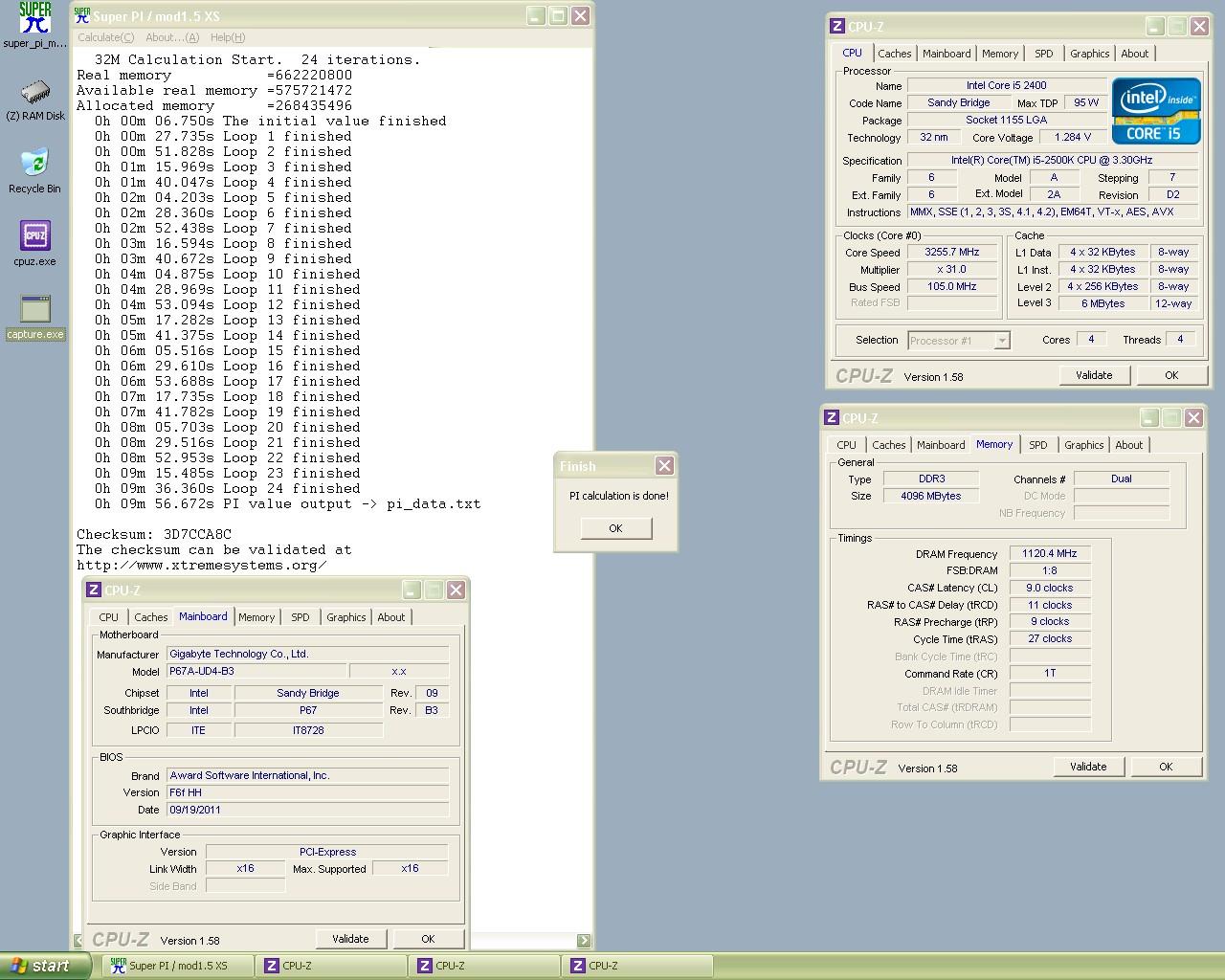Select Memory tab in the Mainboard window
The width and height of the screenshot is (1225, 980).
tap(256, 617)
